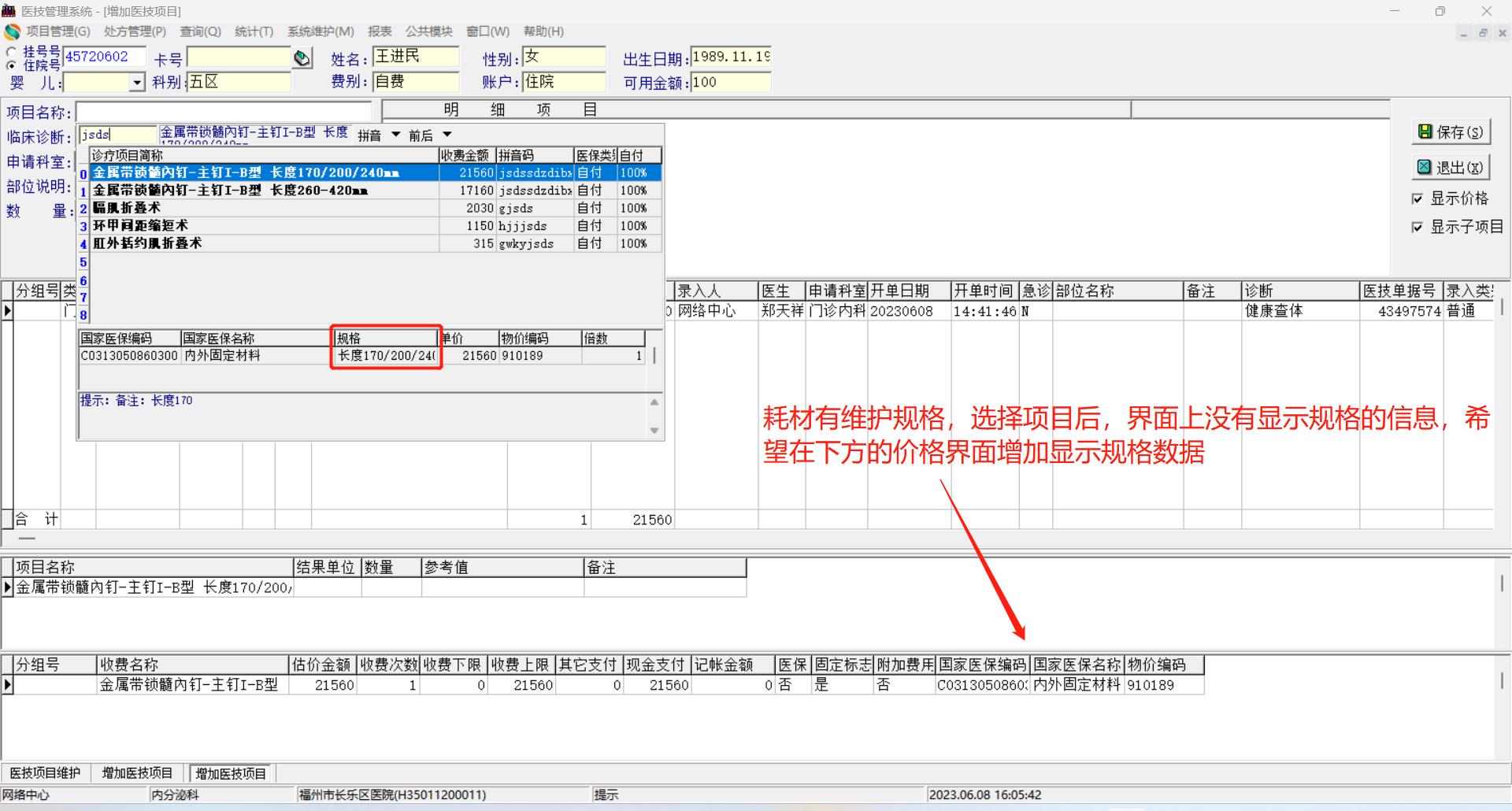
Task: Click the 收费金额 column header
Action: point(467,156)
